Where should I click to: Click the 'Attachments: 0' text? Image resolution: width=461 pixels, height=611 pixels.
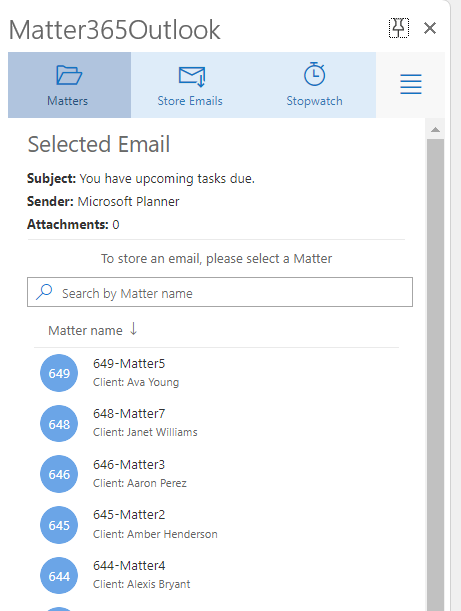73,224
